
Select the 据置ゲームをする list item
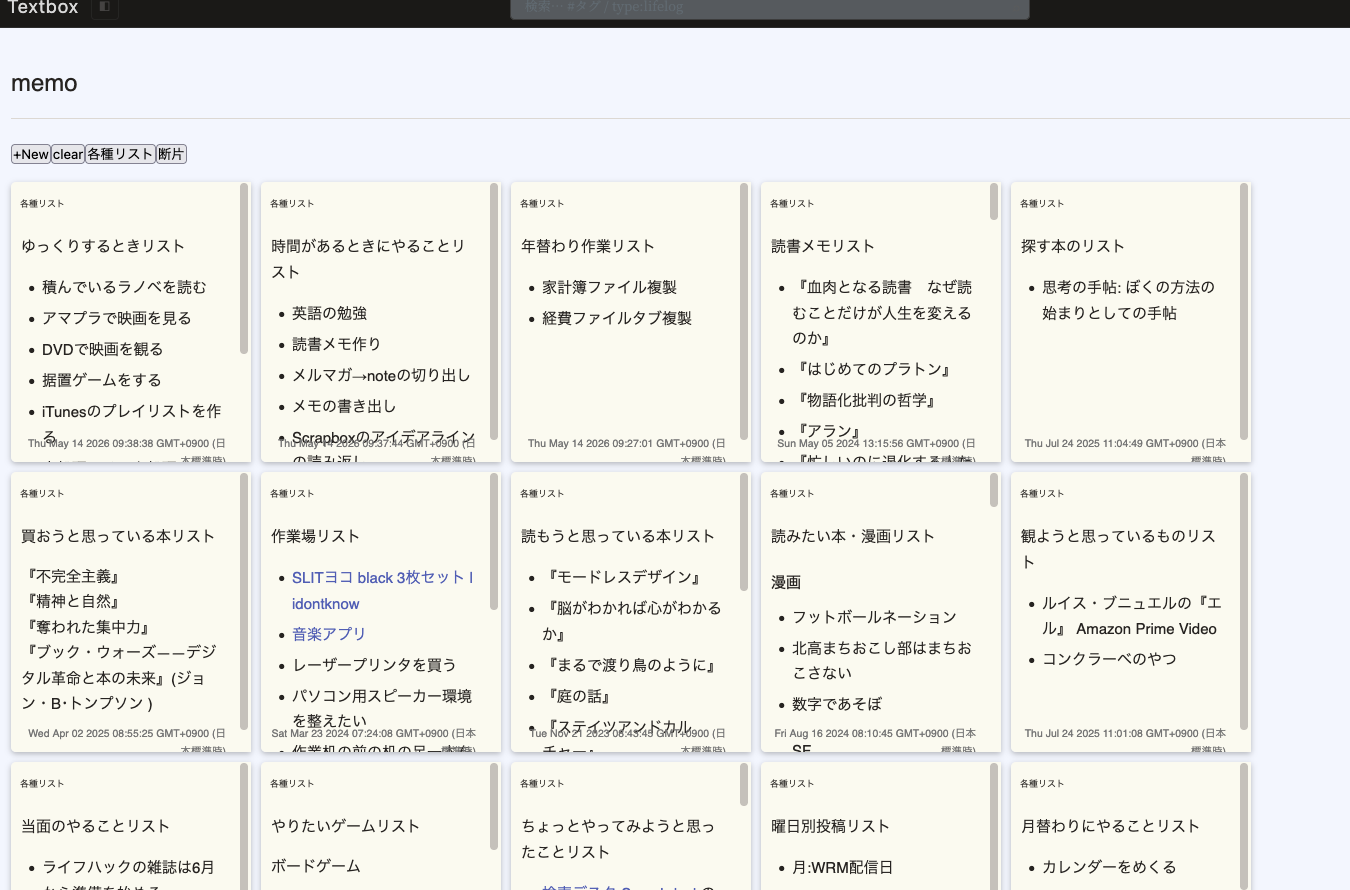[x=101, y=380]
